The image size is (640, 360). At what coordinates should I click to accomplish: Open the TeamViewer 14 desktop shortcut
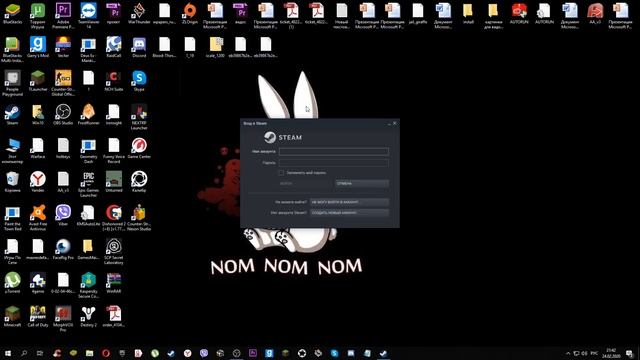pyautogui.click(x=88, y=16)
